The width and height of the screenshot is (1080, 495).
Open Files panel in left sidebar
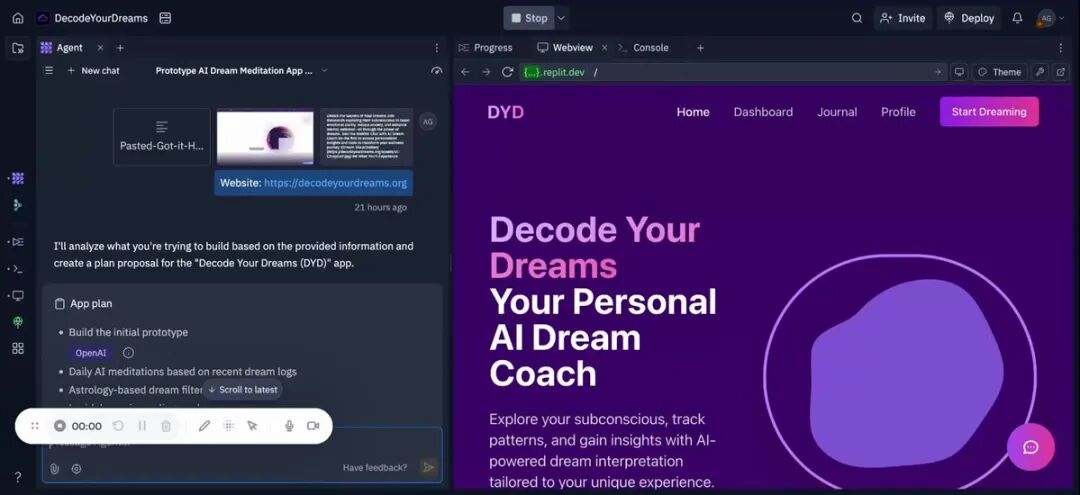(18, 48)
